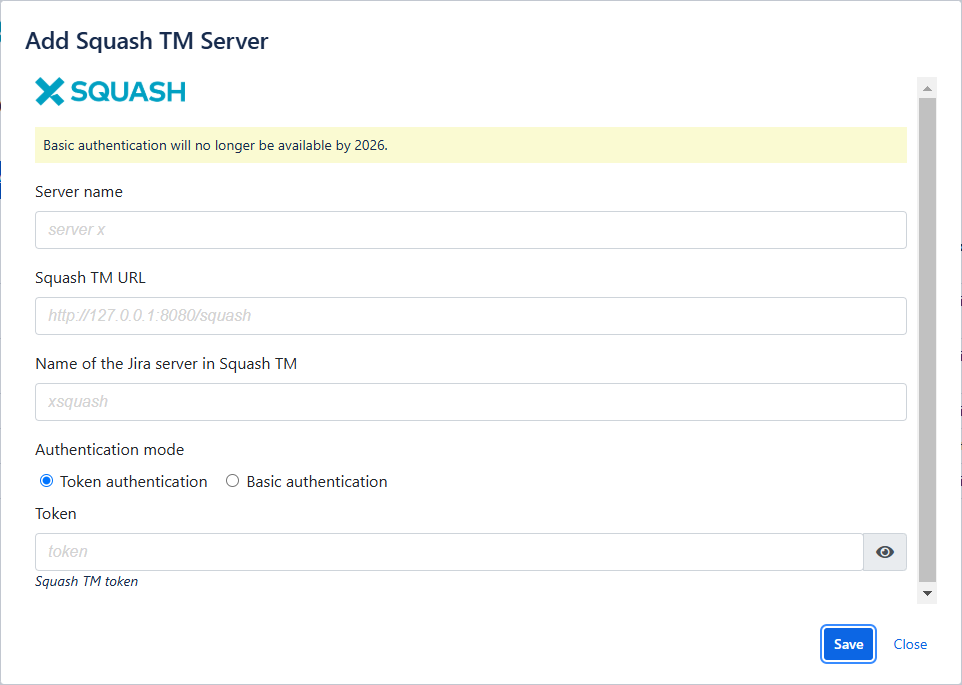Screen dimensions: 962x685
Task: Click the scrollbar down arrow
Action: [x=925, y=594]
